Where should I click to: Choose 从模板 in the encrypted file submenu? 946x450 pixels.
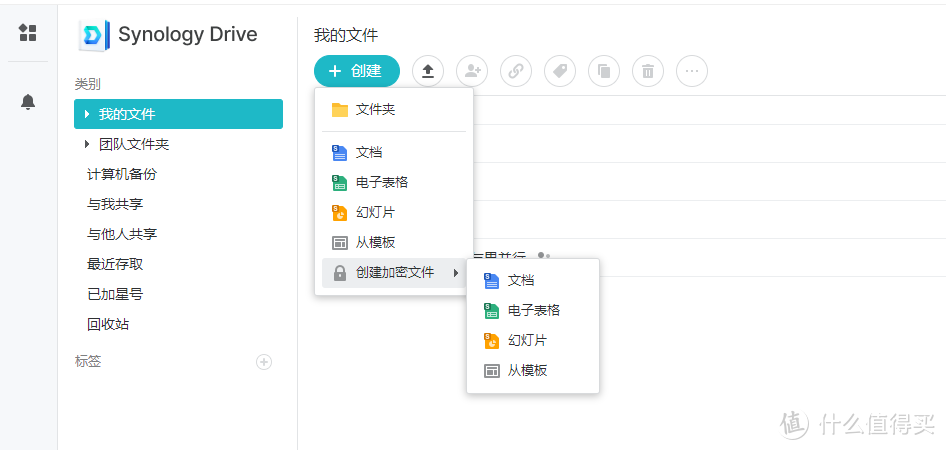click(x=527, y=370)
